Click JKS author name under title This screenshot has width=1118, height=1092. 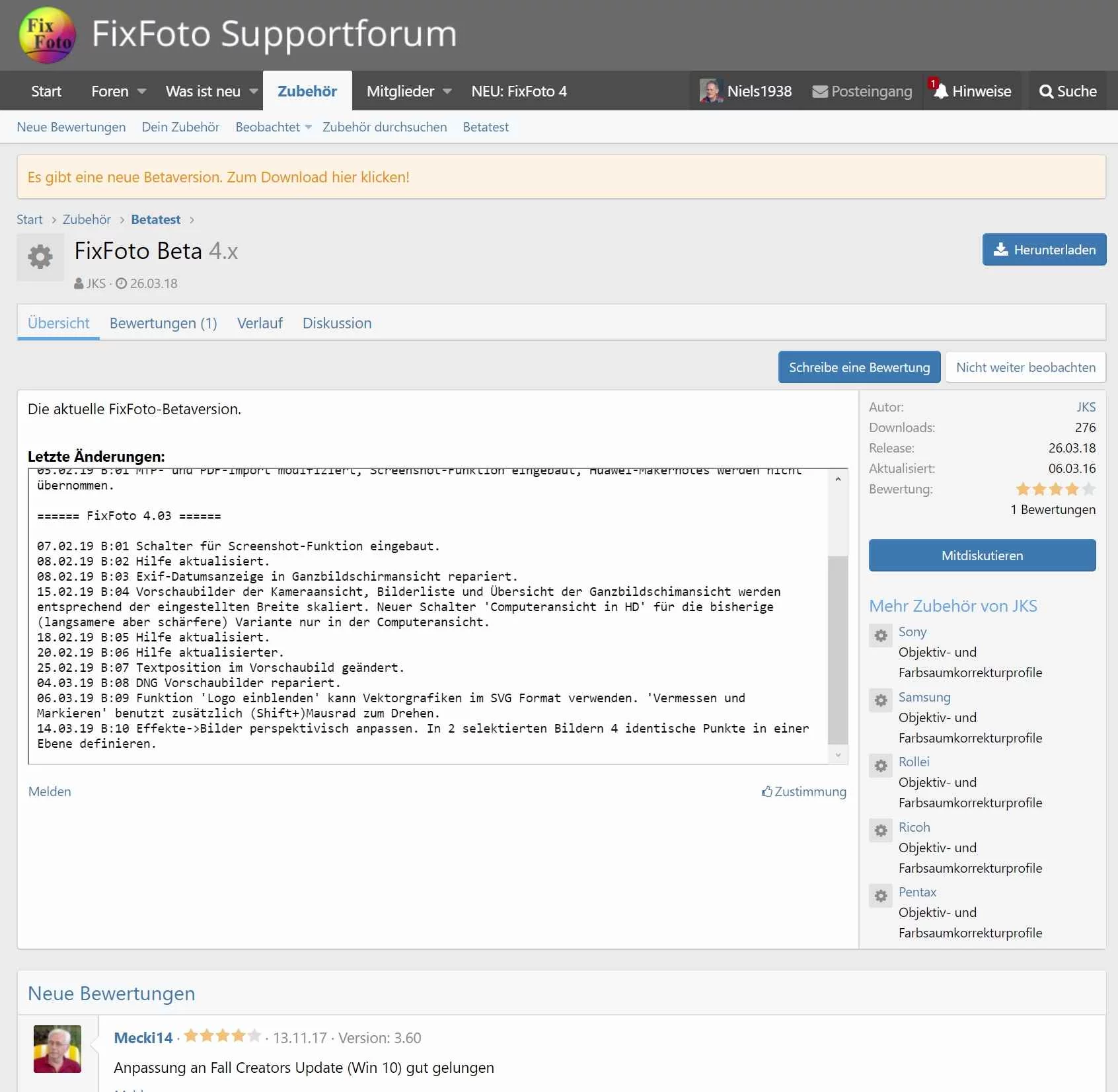[96, 283]
